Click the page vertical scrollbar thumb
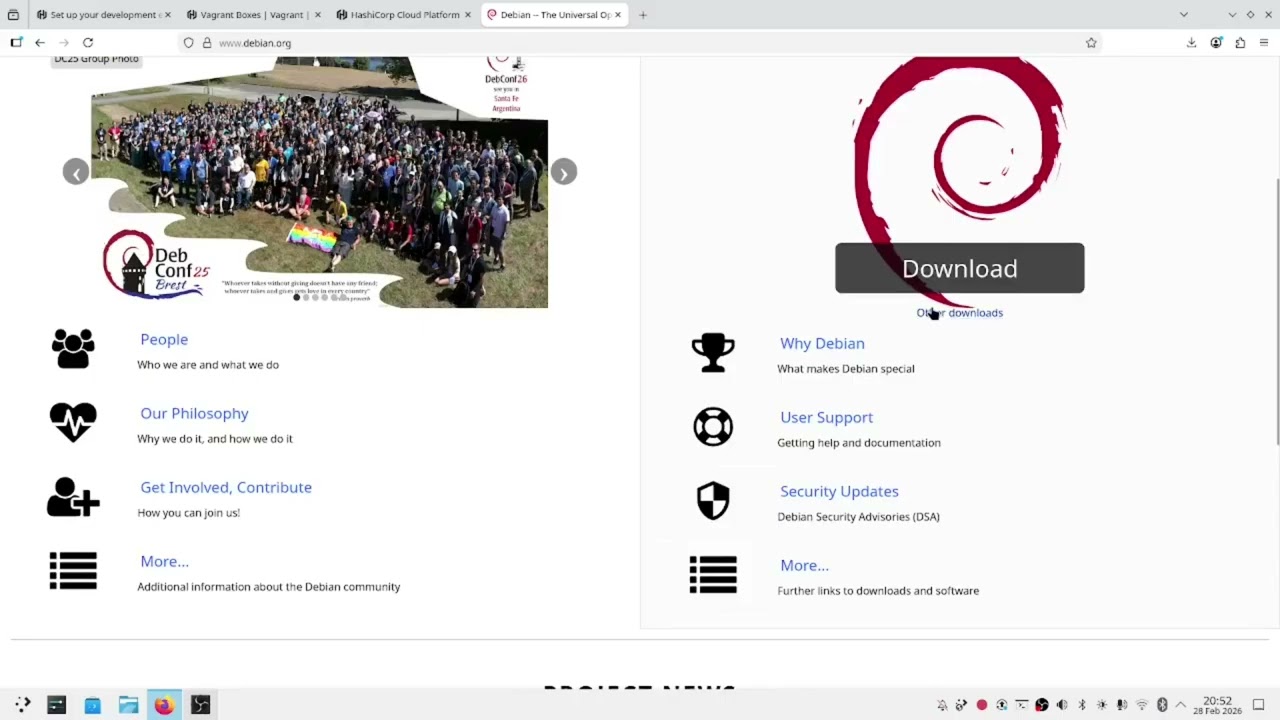 click(1277, 312)
